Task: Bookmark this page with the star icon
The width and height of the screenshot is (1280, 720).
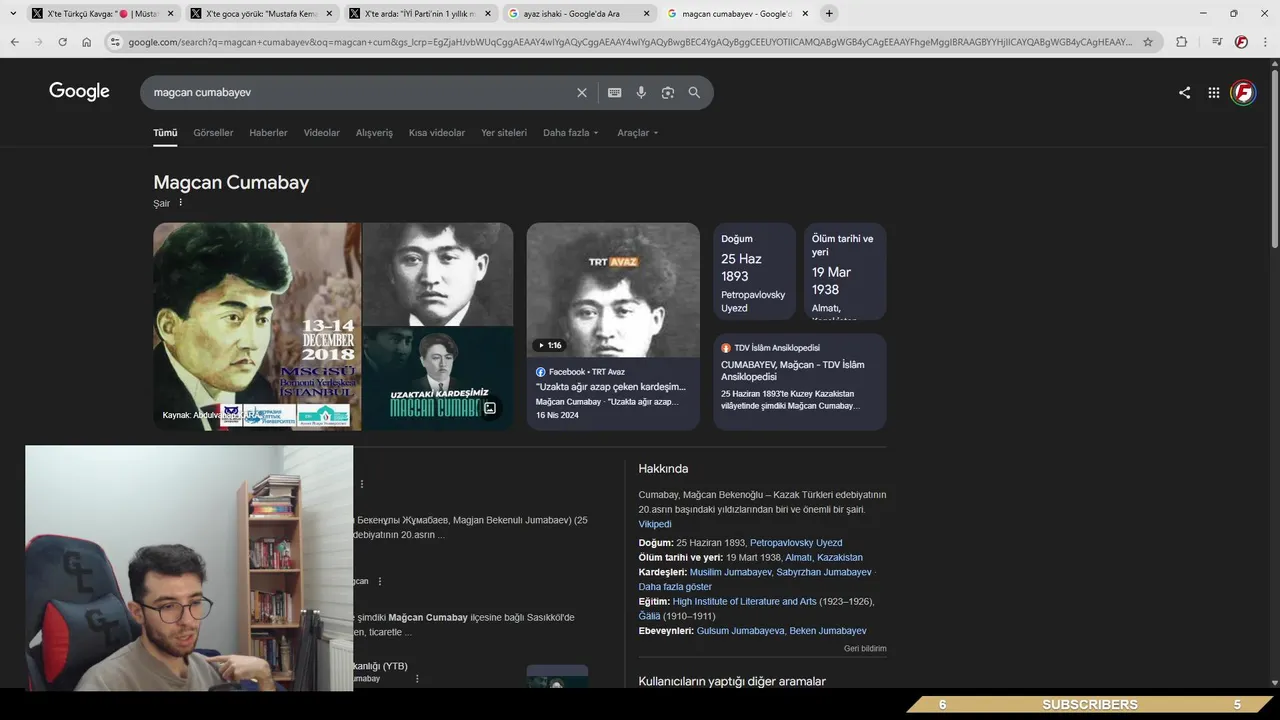Action: [1148, 42]
